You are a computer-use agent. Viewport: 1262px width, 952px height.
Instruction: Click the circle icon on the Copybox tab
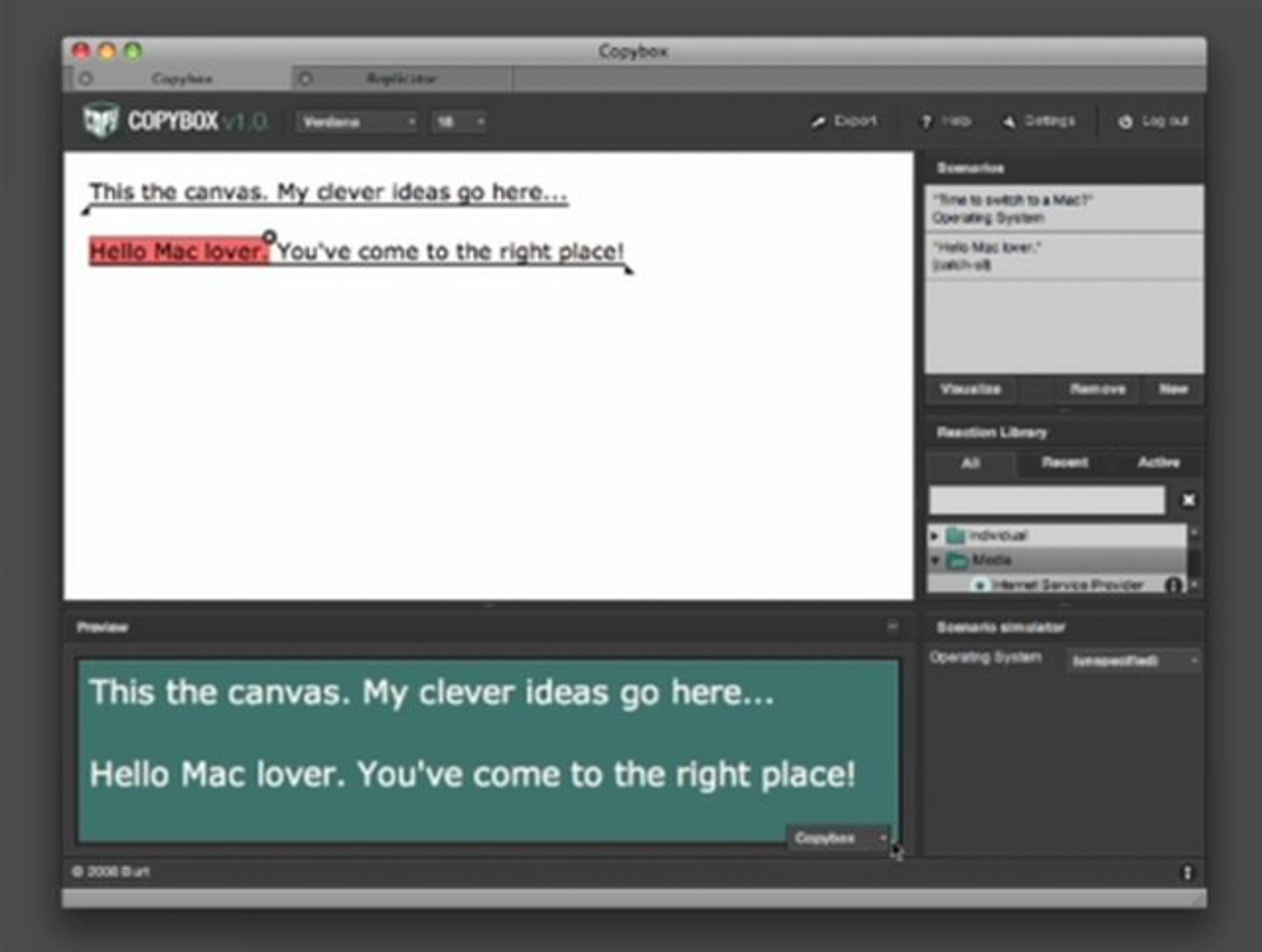[x=86, y=79]
